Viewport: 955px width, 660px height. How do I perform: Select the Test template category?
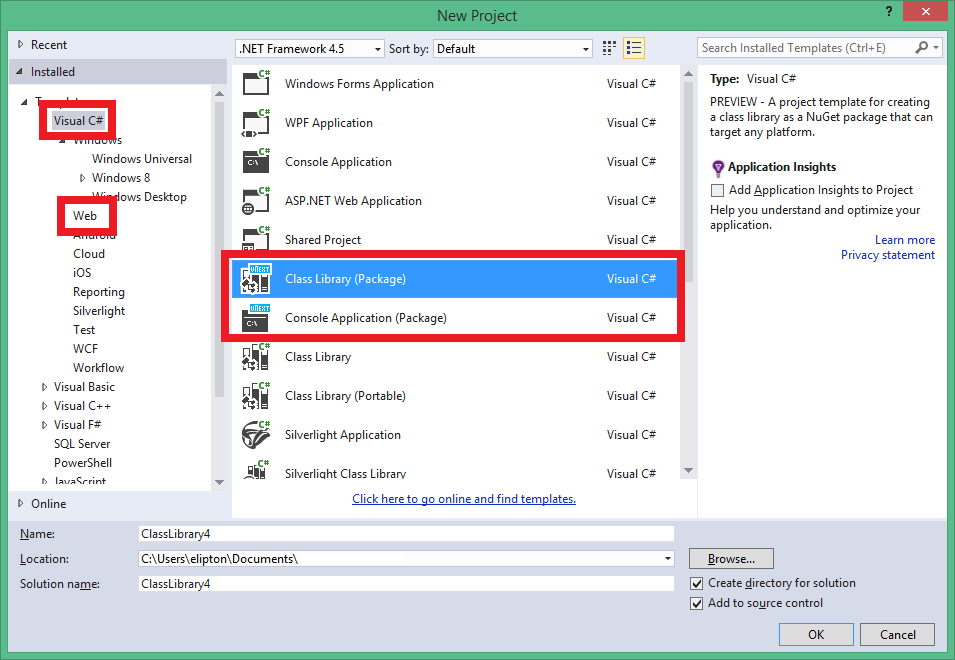pos(84,330)
